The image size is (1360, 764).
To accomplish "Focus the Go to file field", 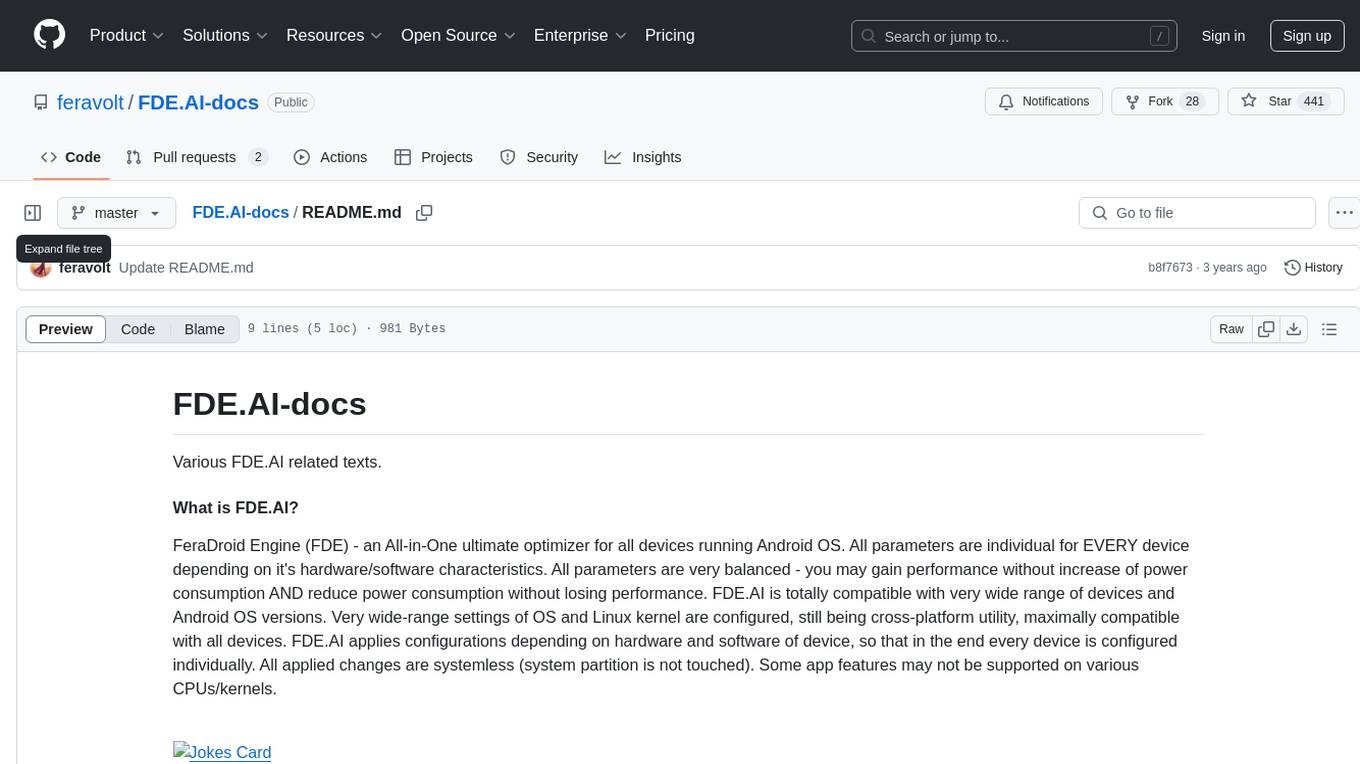I will coord(1197,213).
